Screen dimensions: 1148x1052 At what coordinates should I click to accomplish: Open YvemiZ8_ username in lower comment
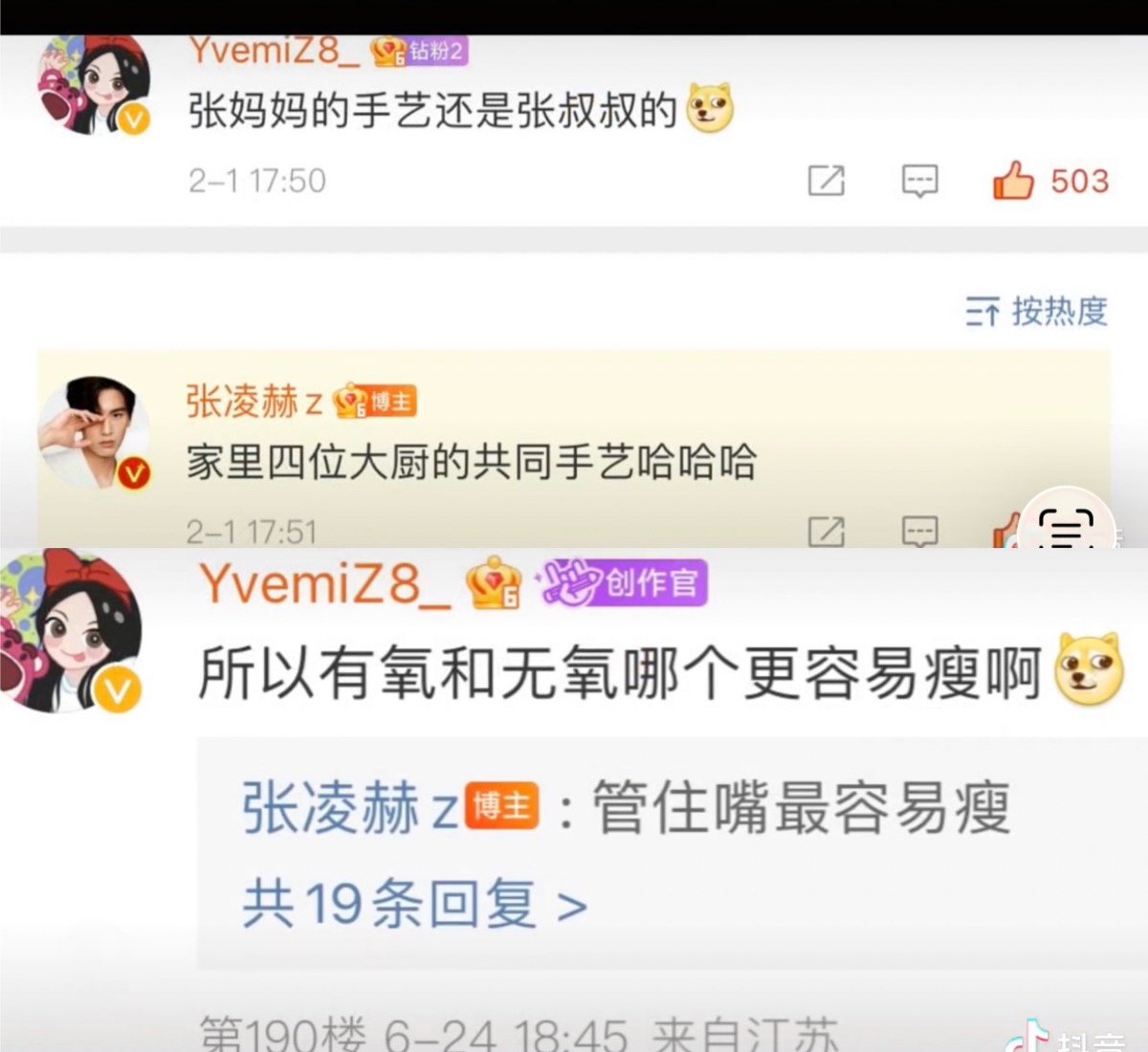point(324,582)
